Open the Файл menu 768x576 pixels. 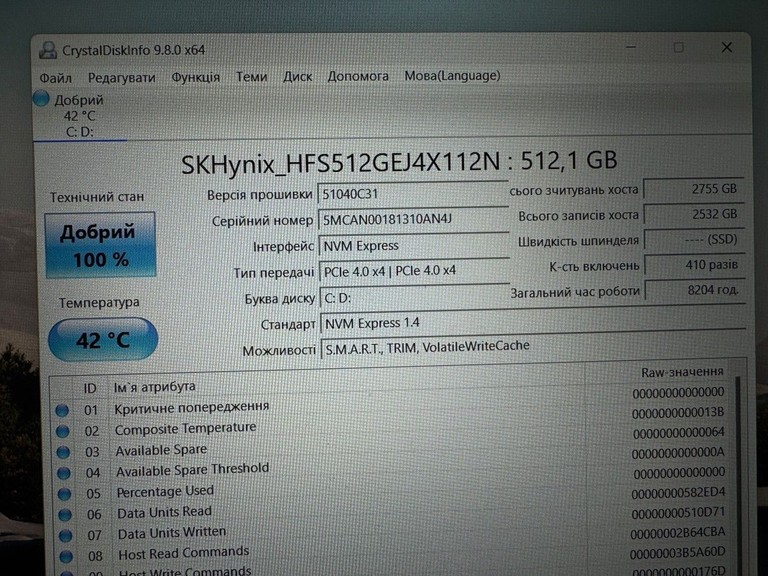(55, 78)
